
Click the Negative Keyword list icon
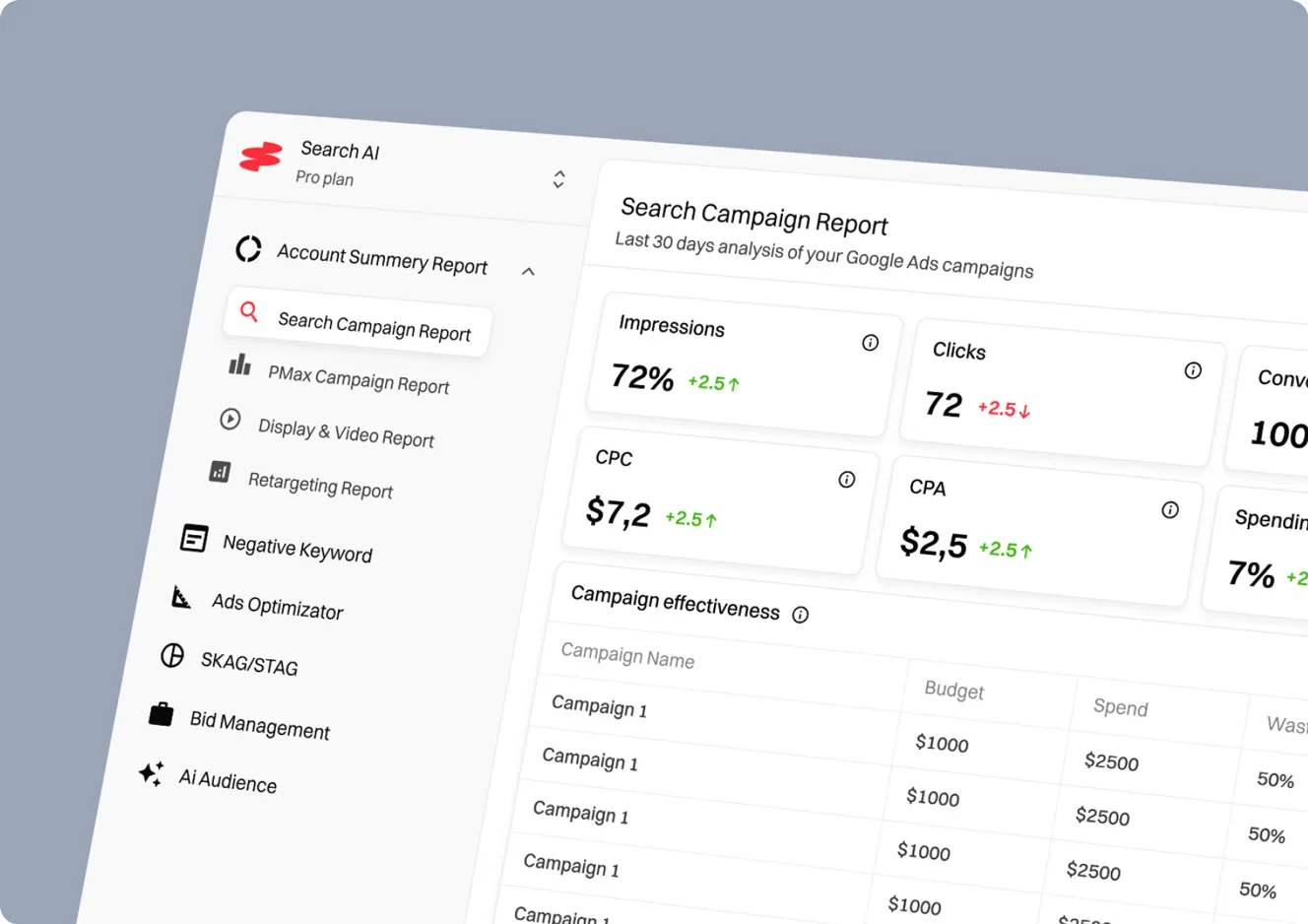coord(194,538)
